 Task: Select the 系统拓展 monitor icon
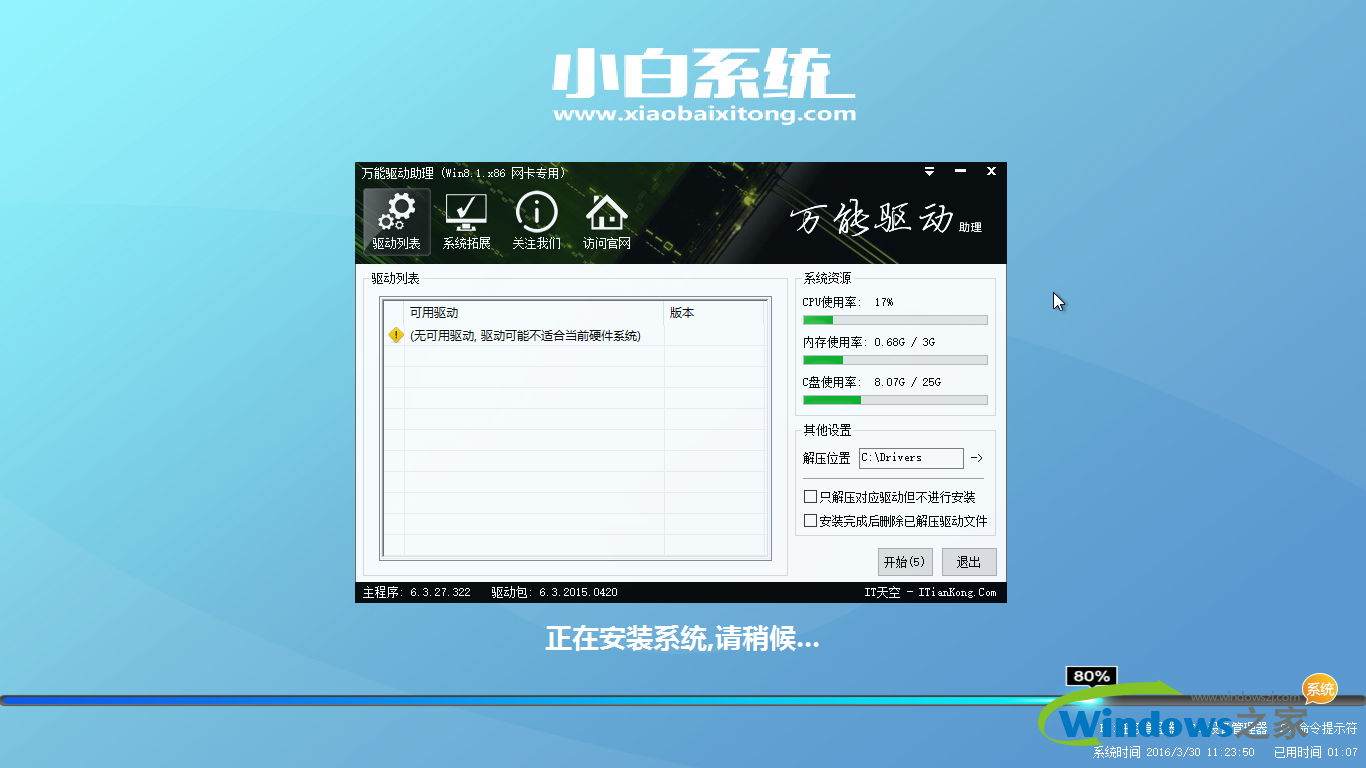[x=466, y=220]
